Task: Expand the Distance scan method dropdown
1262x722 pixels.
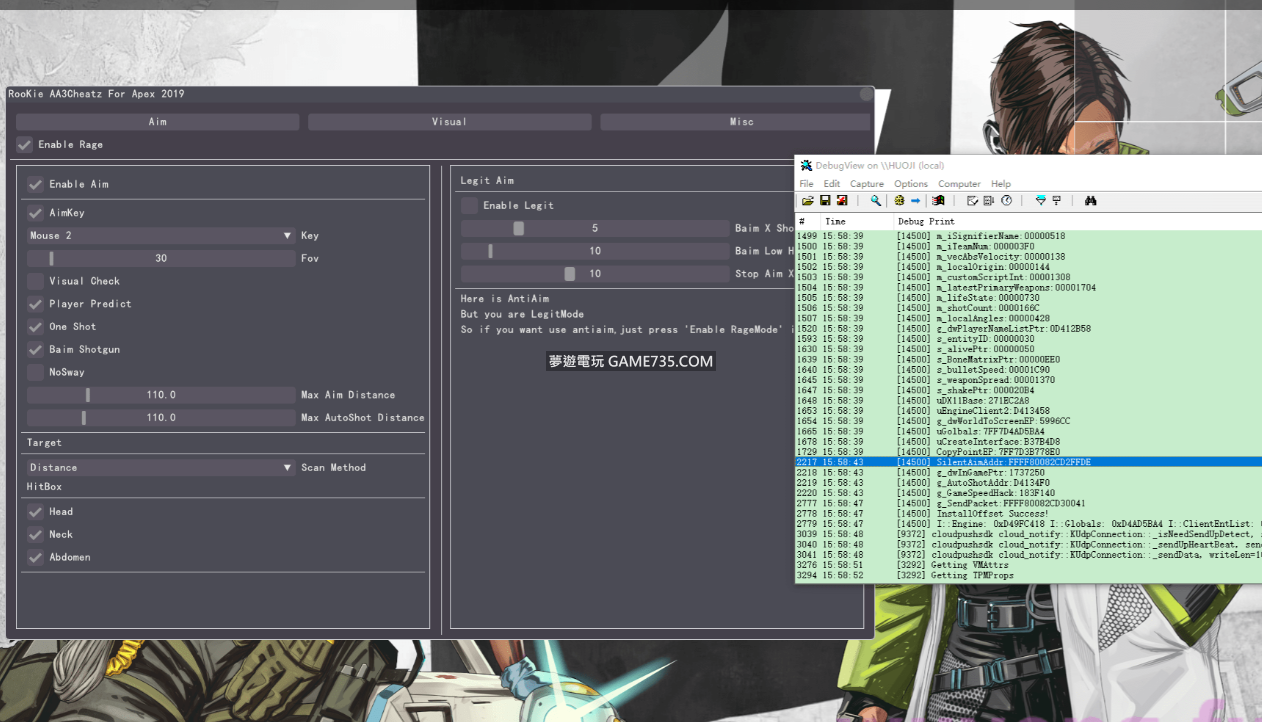Action: (160, 467)
